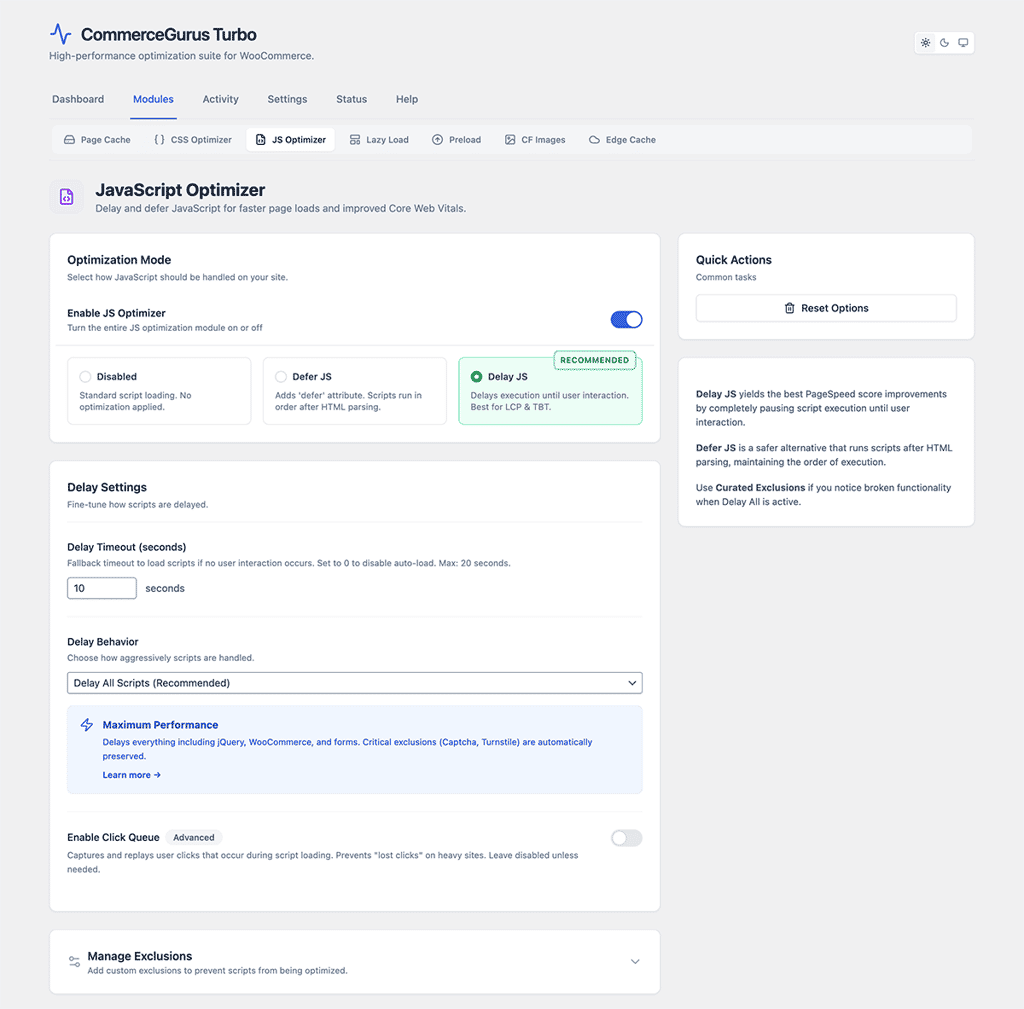
Task: Select system theme monitor icon
Action: point(963,42)
